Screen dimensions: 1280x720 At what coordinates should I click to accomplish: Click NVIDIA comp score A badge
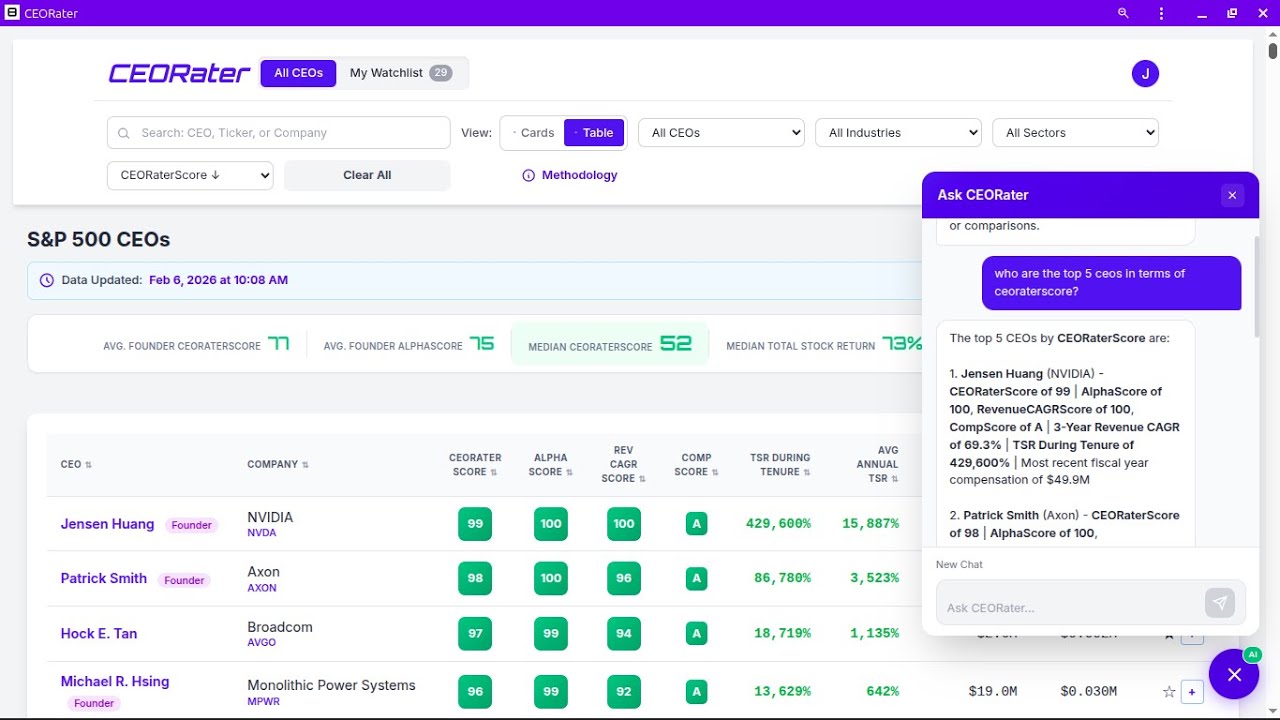tap(697, 524)
